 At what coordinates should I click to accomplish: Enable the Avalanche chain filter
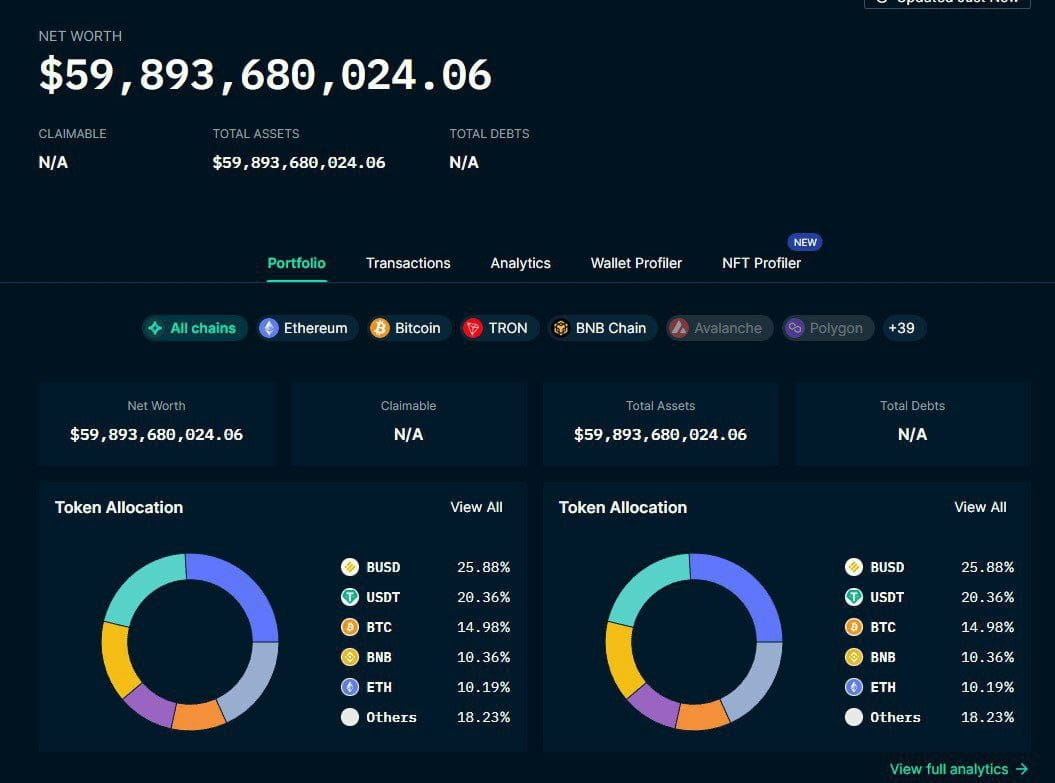coord(719,328)
